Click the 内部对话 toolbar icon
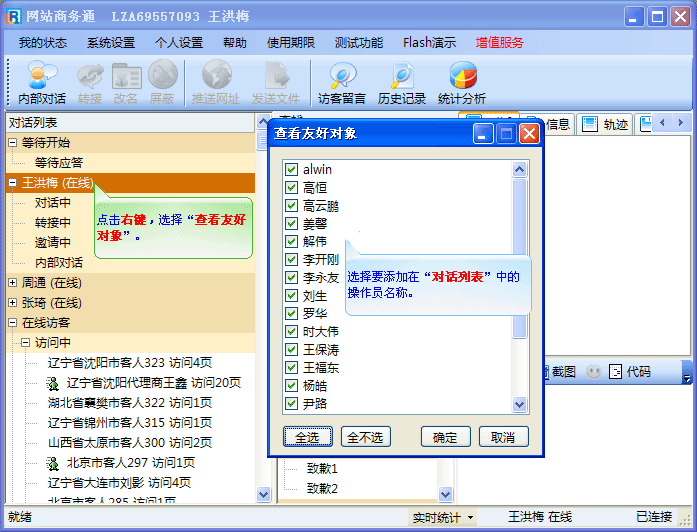This screenshot has height=532, width=697. pyautogui.click(x=42, y=82)
